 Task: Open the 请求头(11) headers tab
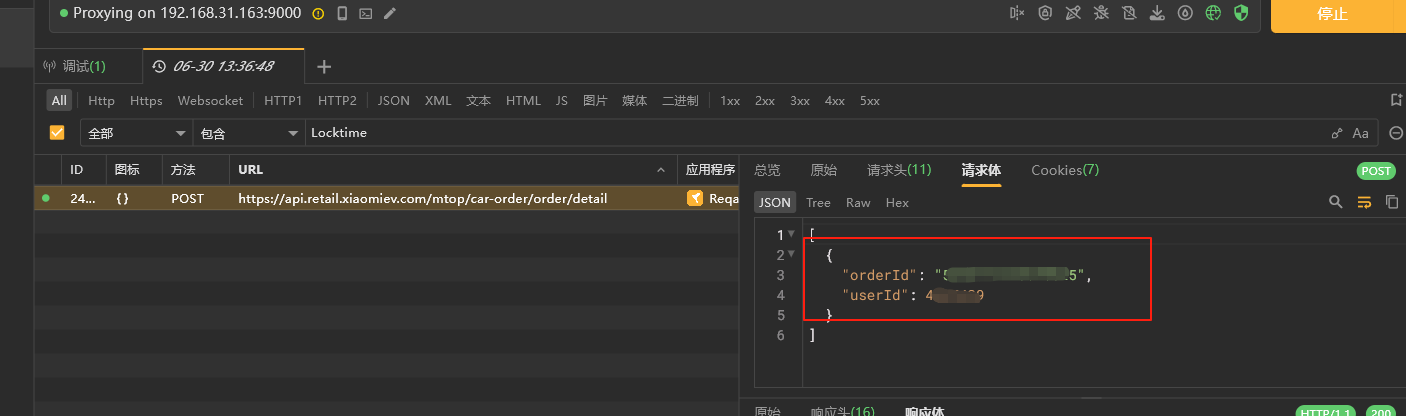(899, 170)
